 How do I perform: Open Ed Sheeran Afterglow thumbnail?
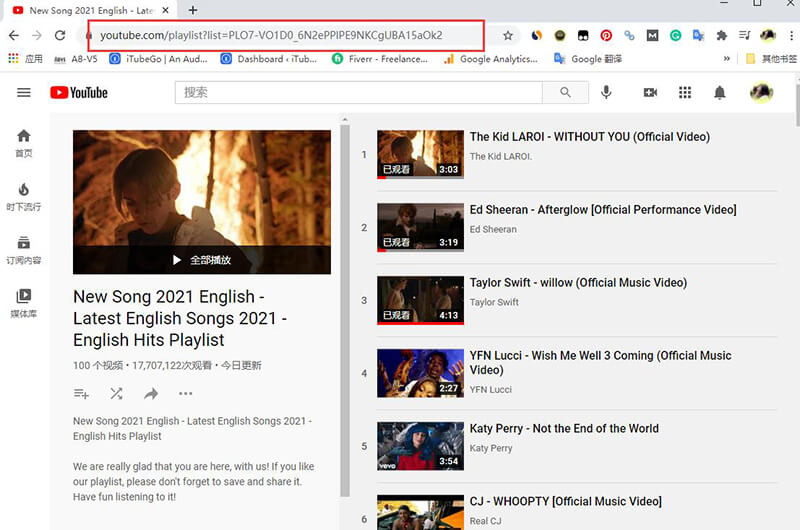pyautogui.click(x=420, y=227)
